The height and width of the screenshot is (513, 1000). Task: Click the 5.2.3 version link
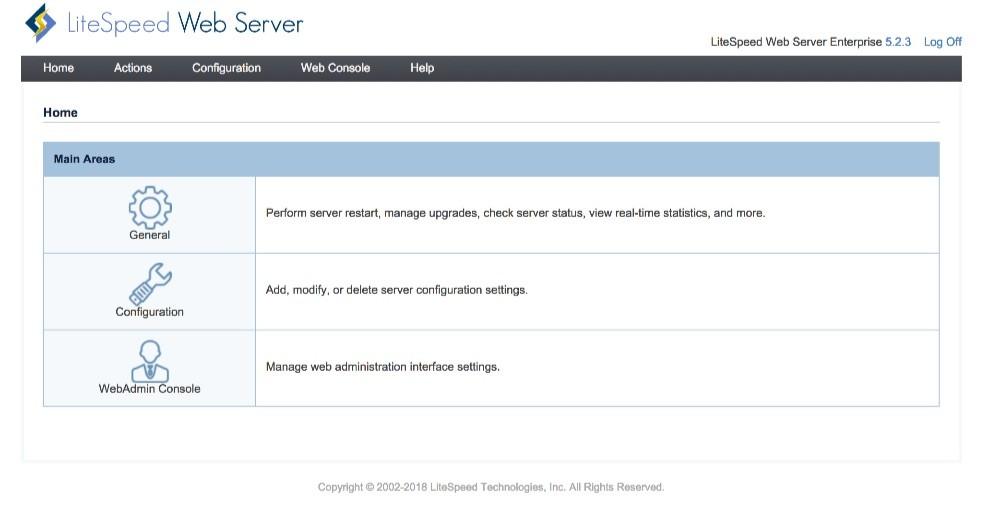898,42
